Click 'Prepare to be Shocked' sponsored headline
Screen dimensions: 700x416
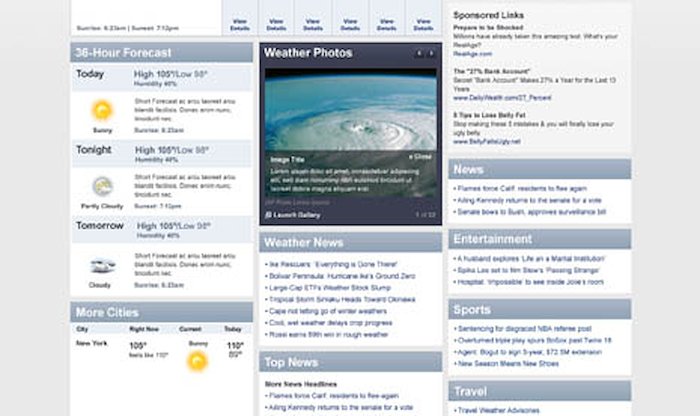tap(488, 27)
